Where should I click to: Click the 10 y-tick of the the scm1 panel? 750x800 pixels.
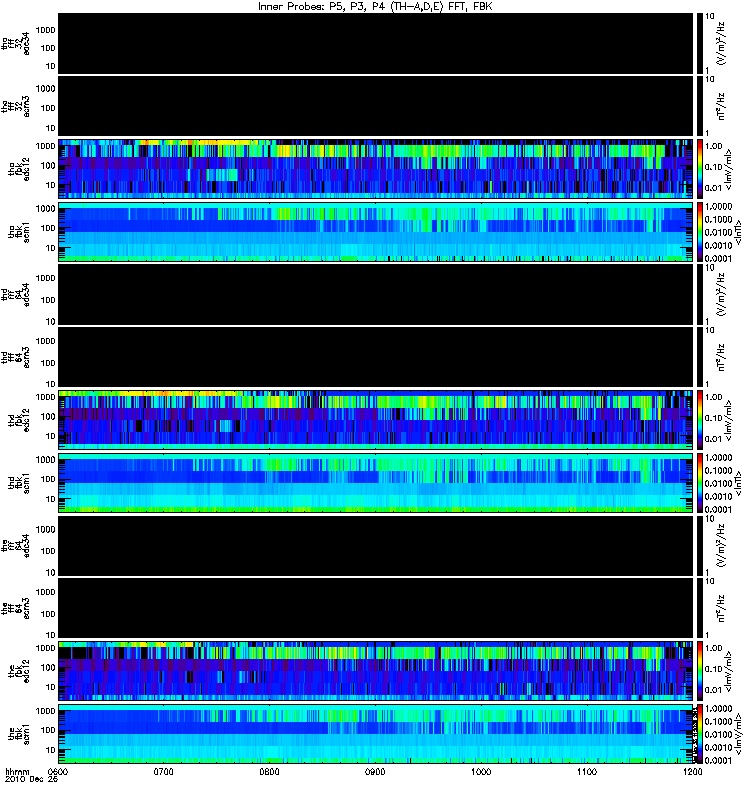pyautogui.click(x=51, y=750)
